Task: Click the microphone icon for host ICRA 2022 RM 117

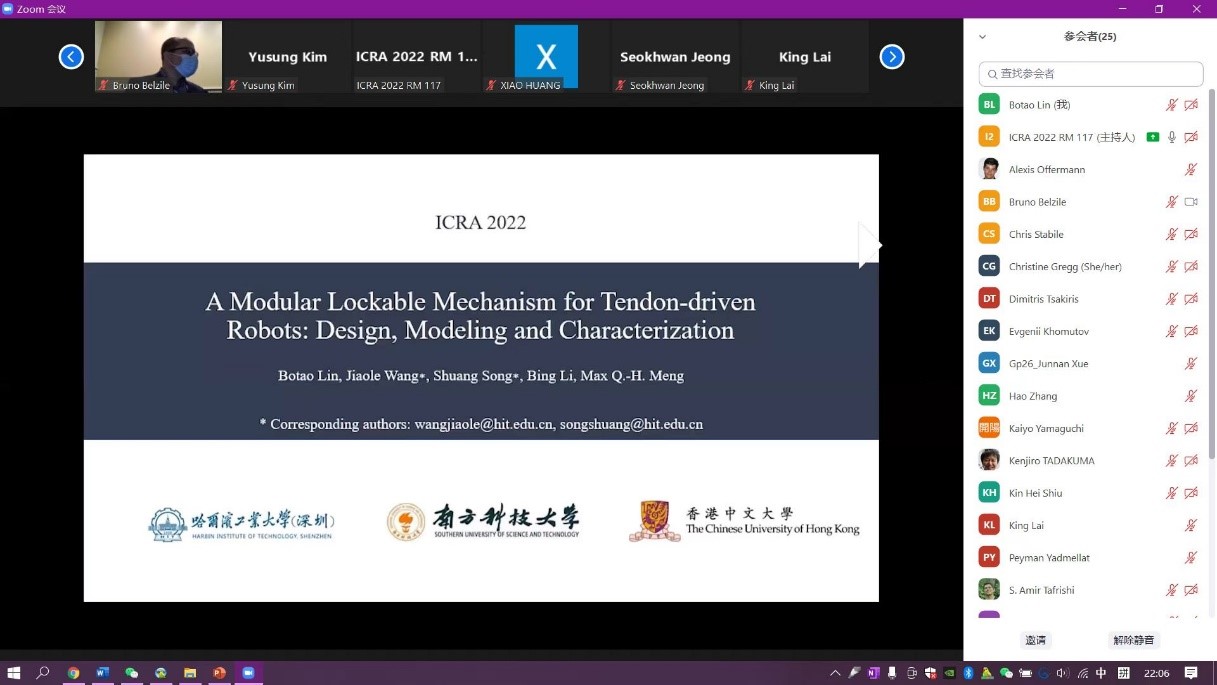Action: pos(1172,137)
